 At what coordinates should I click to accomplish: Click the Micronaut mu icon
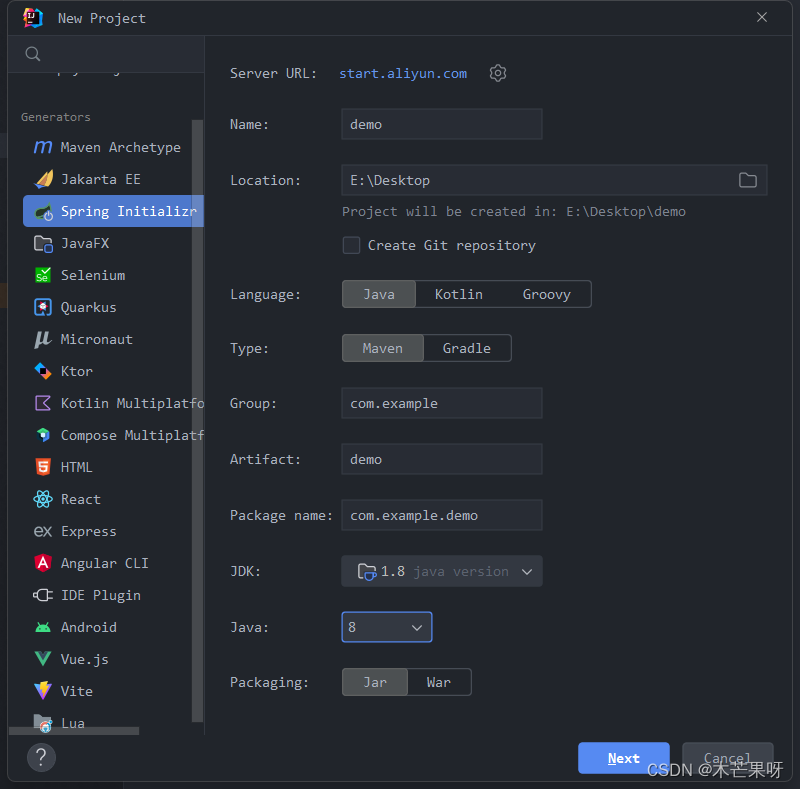coord(43,339)
